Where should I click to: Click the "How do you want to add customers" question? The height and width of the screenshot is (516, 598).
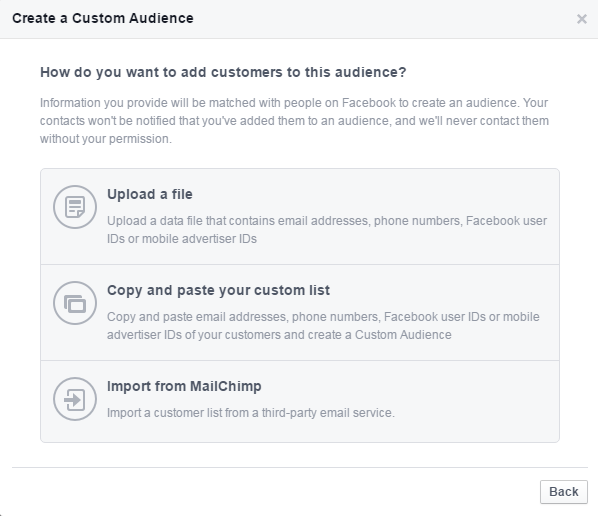(223, 72)
